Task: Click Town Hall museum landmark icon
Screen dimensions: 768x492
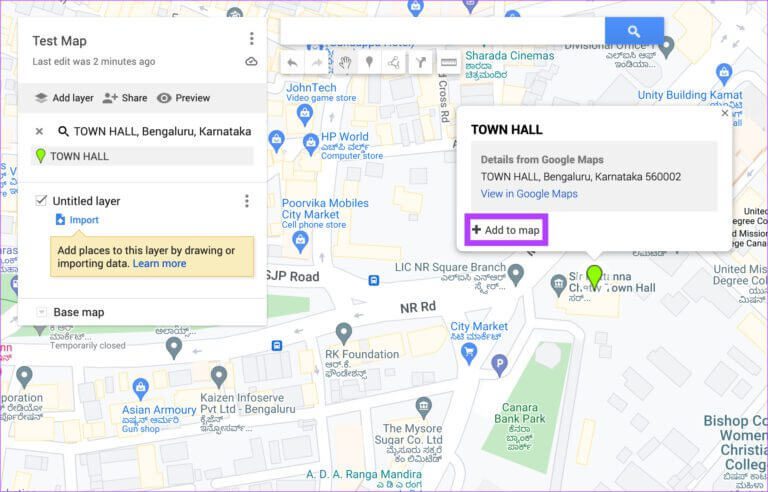Action: point(558,285)
